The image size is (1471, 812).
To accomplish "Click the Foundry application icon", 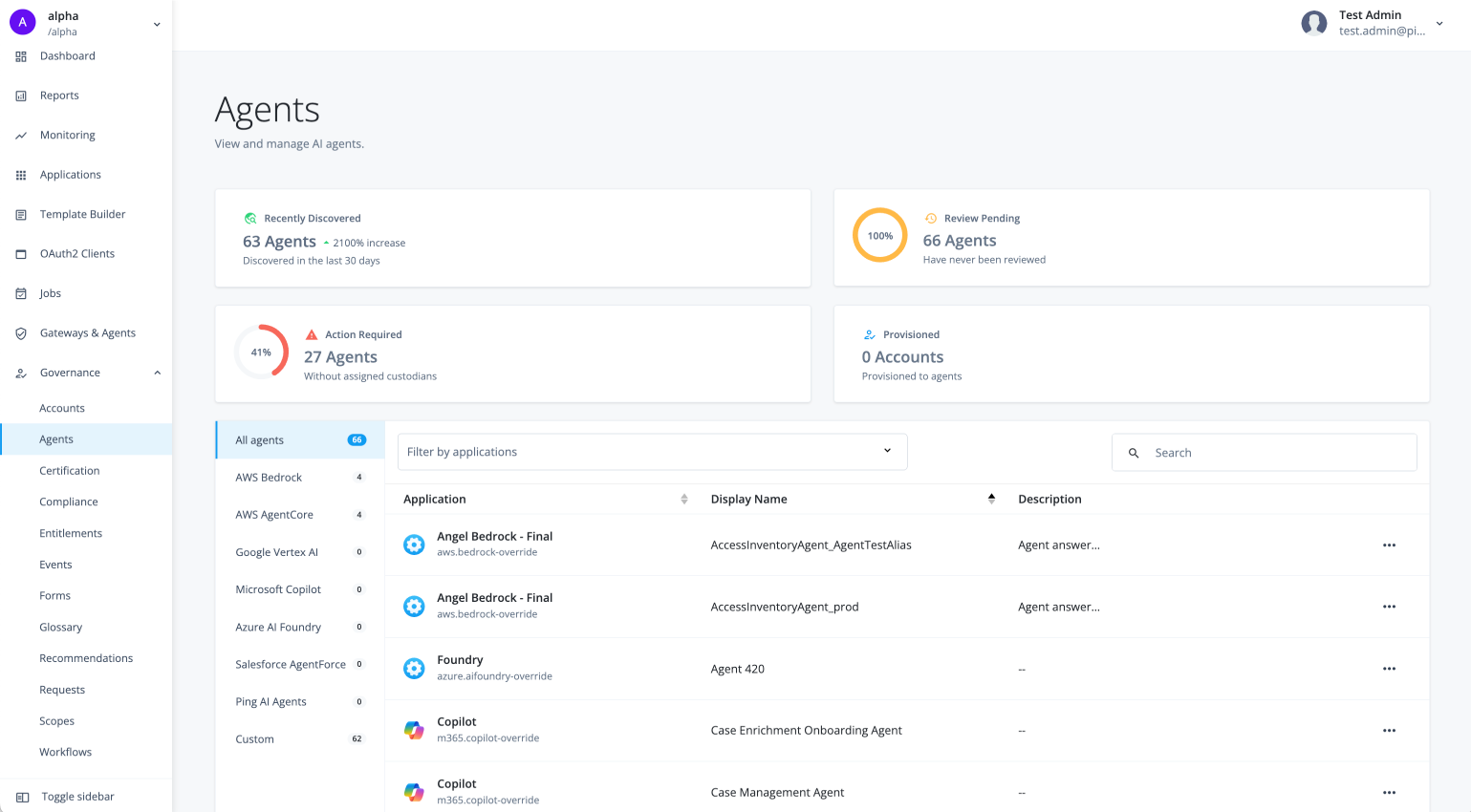I will [414, 669].
